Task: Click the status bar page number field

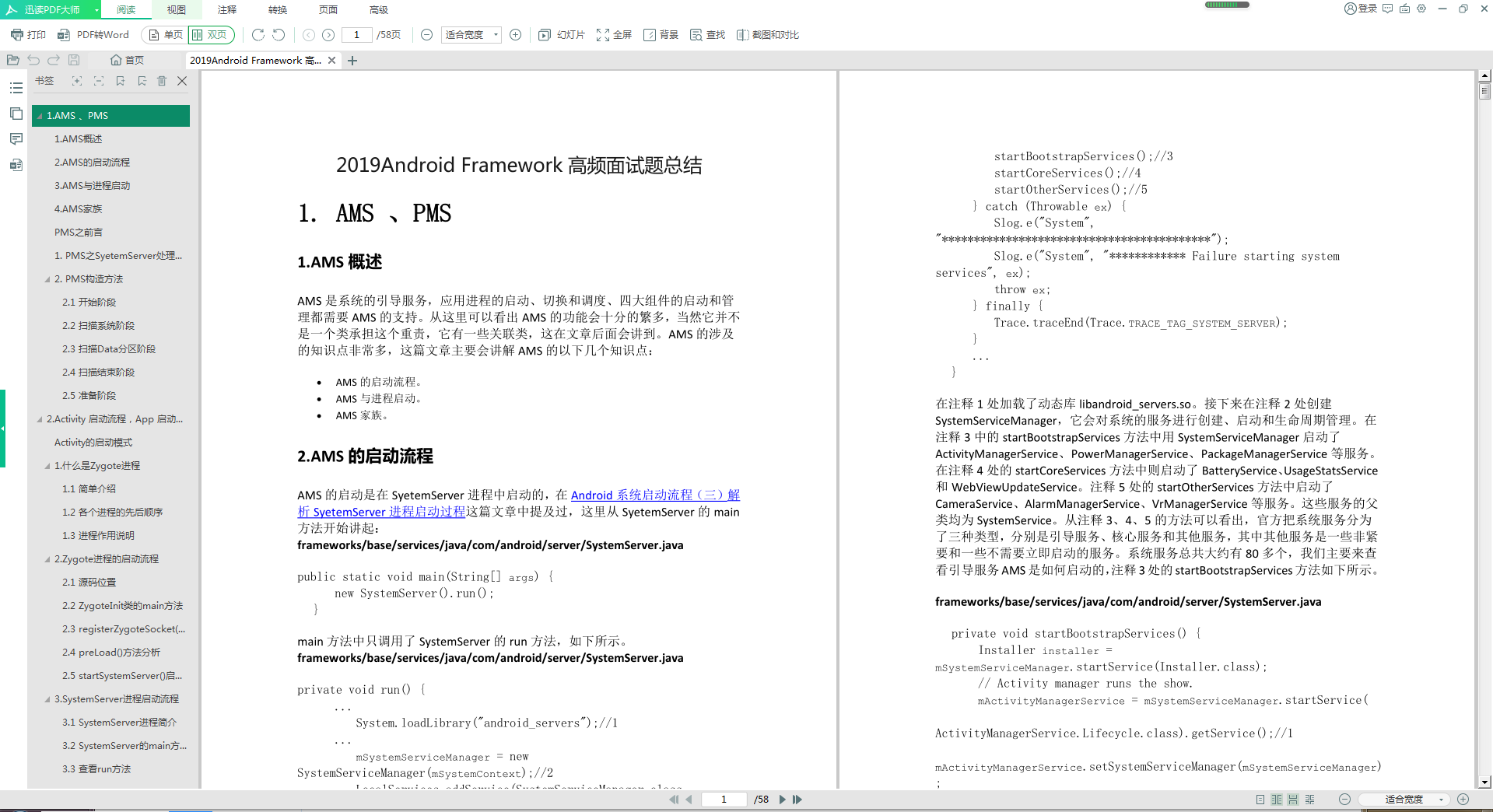Action: pos(724,800)
